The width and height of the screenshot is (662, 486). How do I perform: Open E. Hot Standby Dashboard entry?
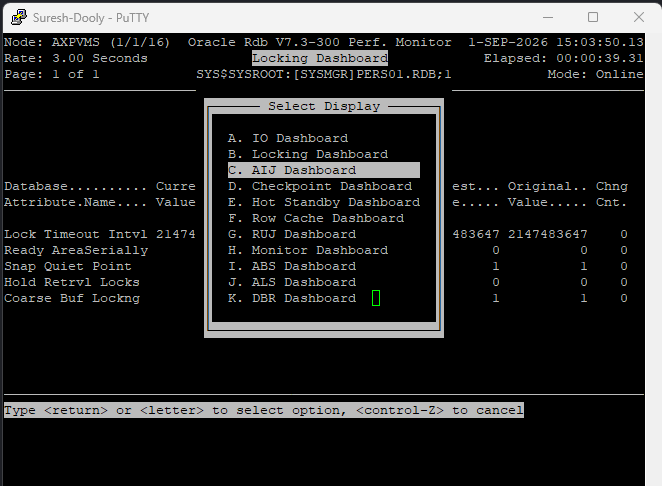coord(324,202)
